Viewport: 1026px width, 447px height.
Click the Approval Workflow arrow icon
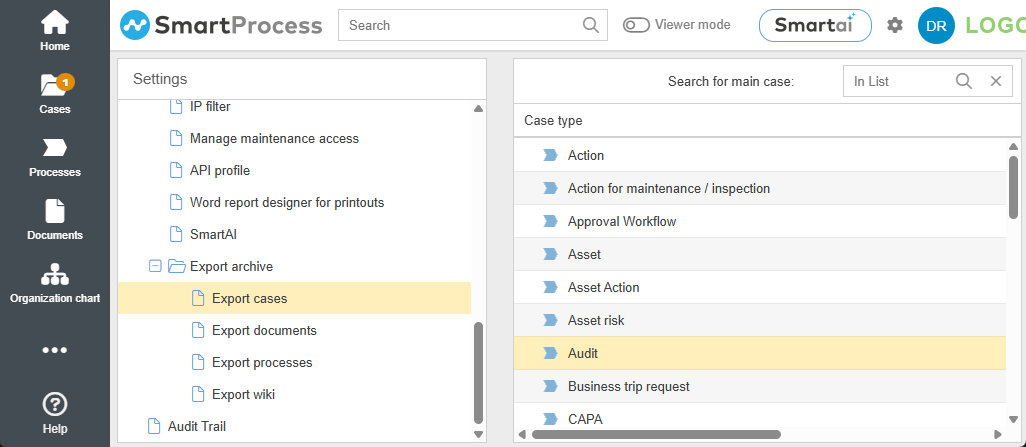(550, 221)
